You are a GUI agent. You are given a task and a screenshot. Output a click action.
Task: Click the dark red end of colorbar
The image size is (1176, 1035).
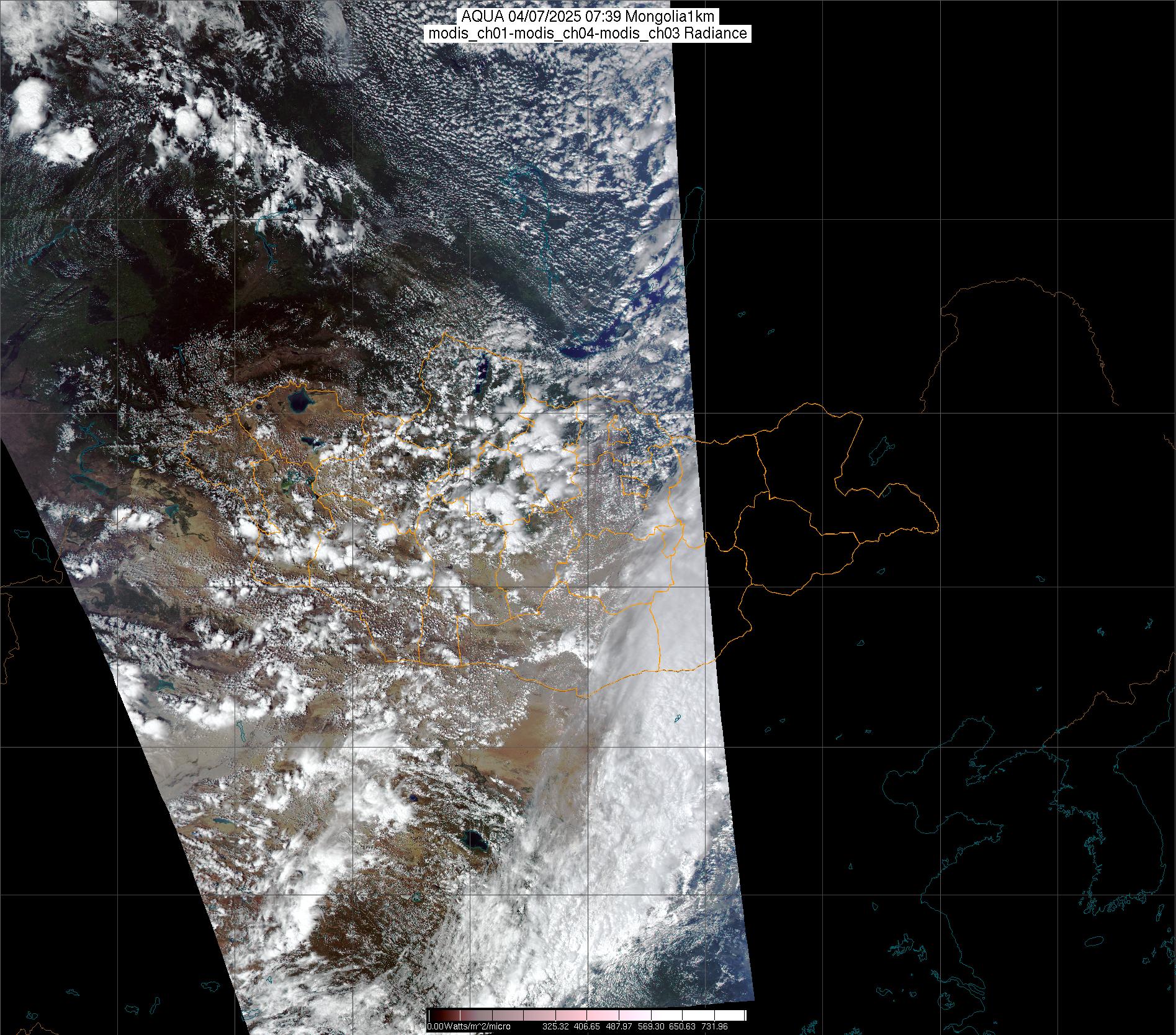433,1015
